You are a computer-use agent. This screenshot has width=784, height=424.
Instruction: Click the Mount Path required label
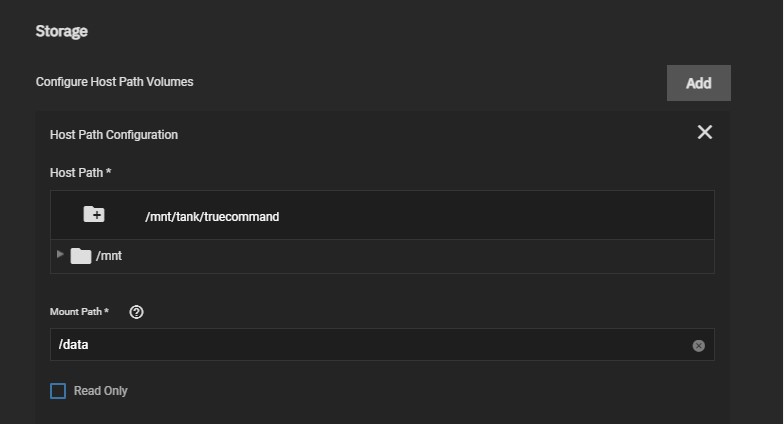[x=79, y=312]
